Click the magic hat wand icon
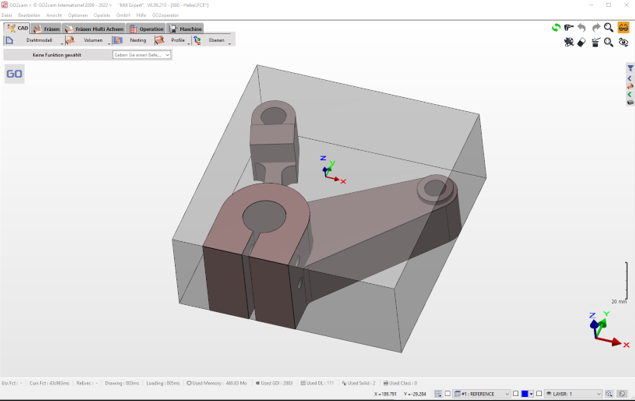Viewport: 635px width, 401px height. coord(595,42)
